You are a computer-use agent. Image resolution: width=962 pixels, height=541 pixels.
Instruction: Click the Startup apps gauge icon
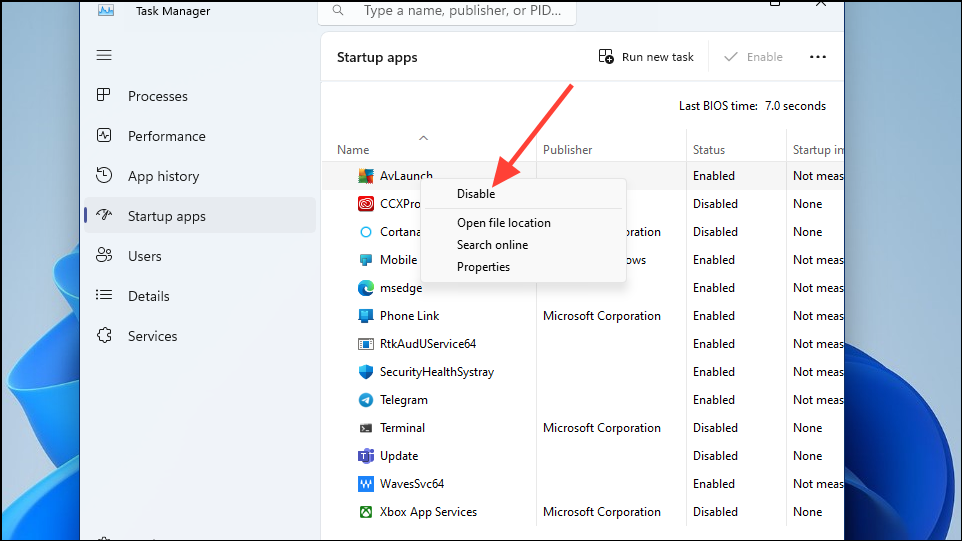coord(104,215)
